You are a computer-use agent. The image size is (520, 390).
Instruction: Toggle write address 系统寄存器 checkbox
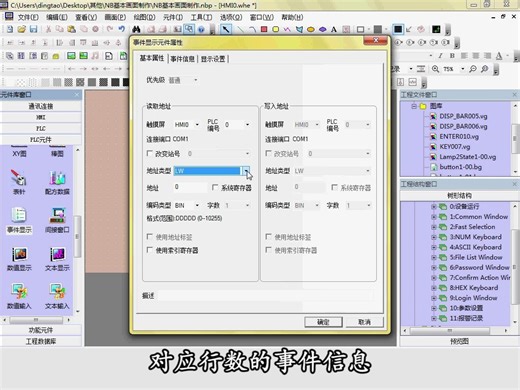pos(334,187)
